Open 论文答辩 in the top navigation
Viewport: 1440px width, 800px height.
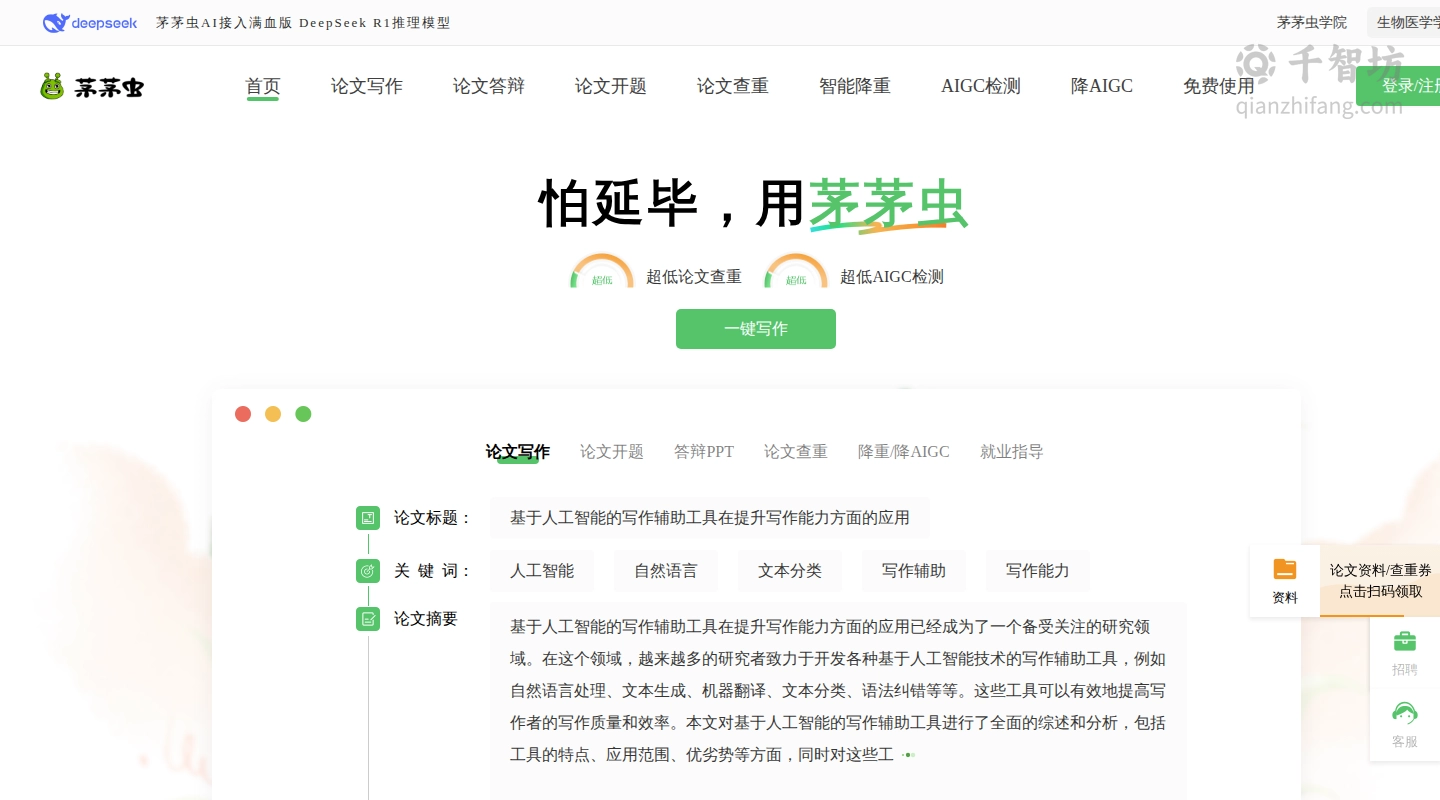click(x=489, y=86)
